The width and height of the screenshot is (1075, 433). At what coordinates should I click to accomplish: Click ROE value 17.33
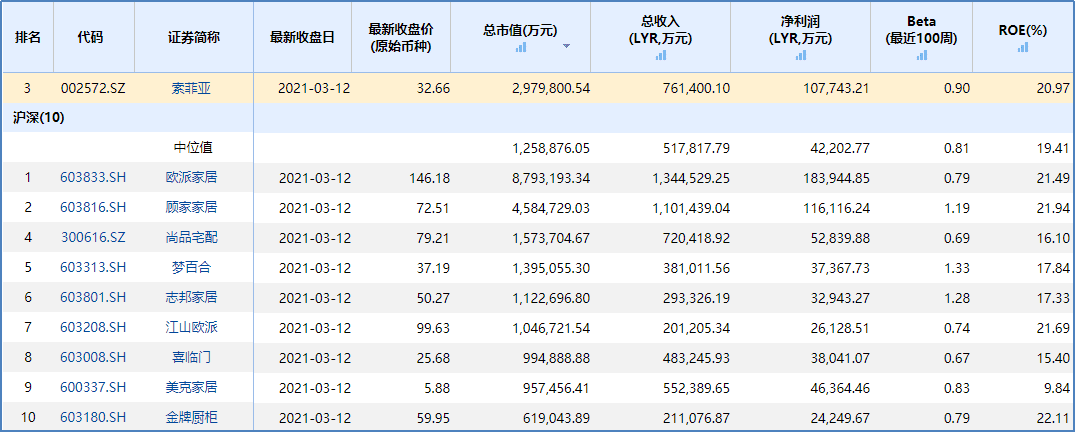[1054, 297]
